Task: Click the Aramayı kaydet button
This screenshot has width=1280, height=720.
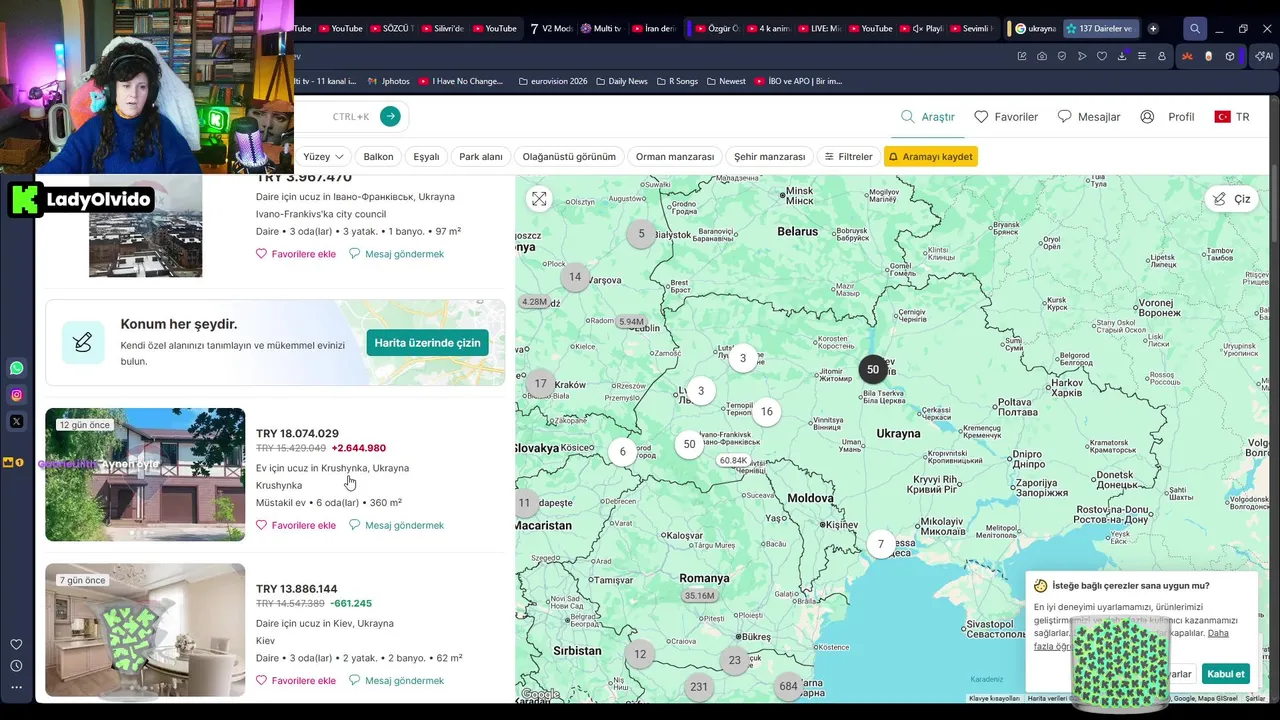Action: pos(930,156)
